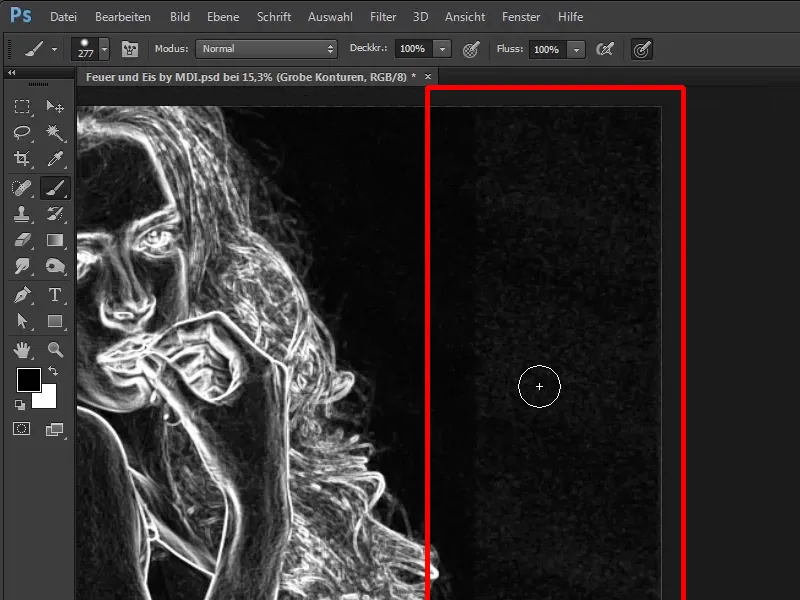Select the Eyedropper tool
The image size is (800, 600).
pos(55,159)
